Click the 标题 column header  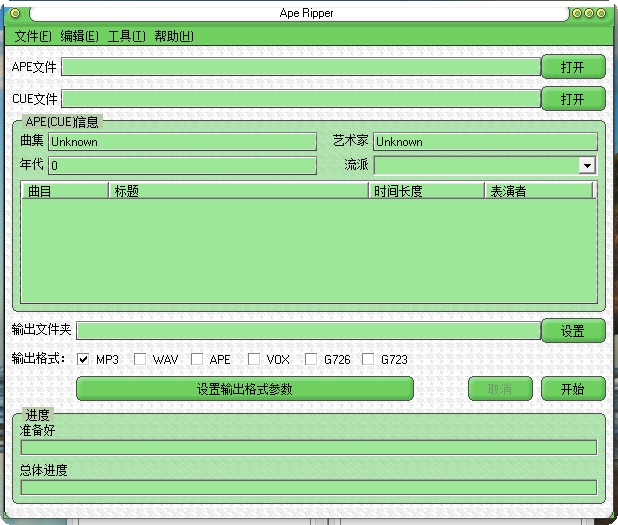tap(238, 191)
